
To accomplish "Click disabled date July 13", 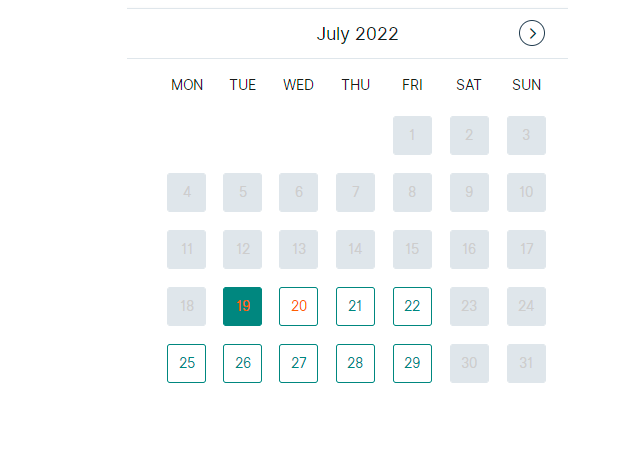I will click(298, 249).
